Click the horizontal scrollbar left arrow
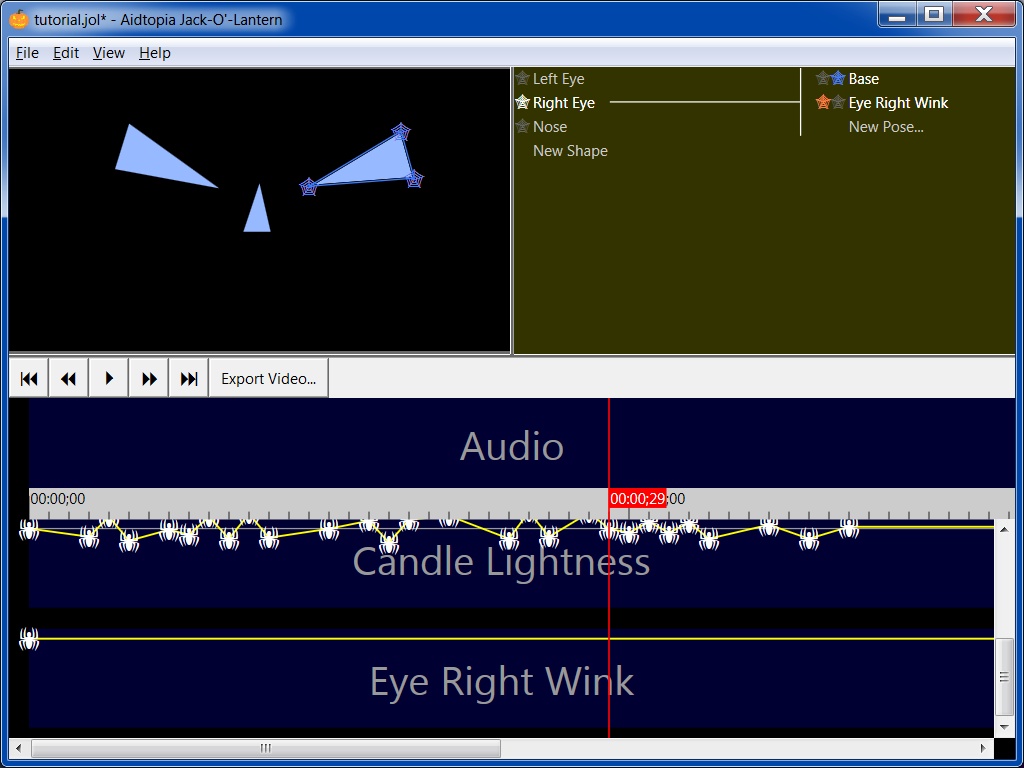This screenshot has height=768, width=1024. (18, 748)
